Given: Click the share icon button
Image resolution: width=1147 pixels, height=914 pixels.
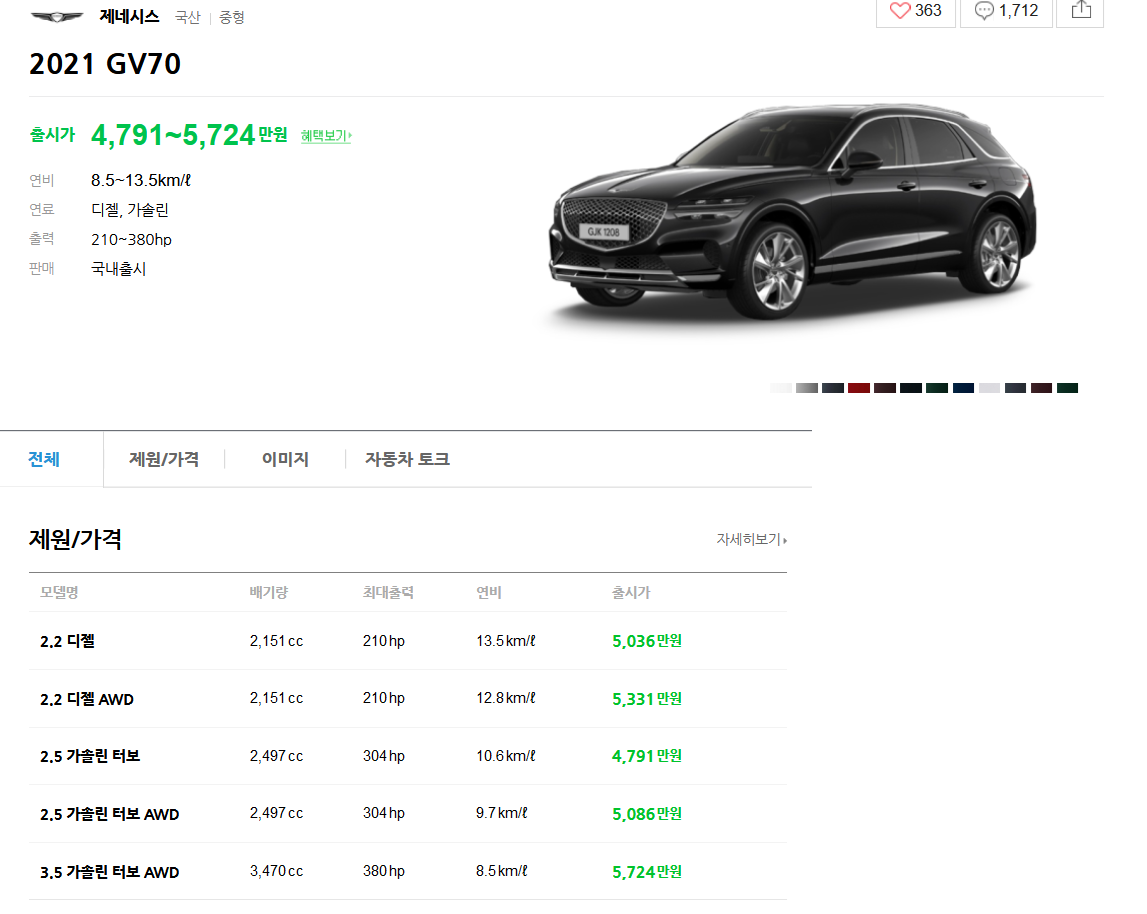Looking at the screenshot, I should [1081, 11].
